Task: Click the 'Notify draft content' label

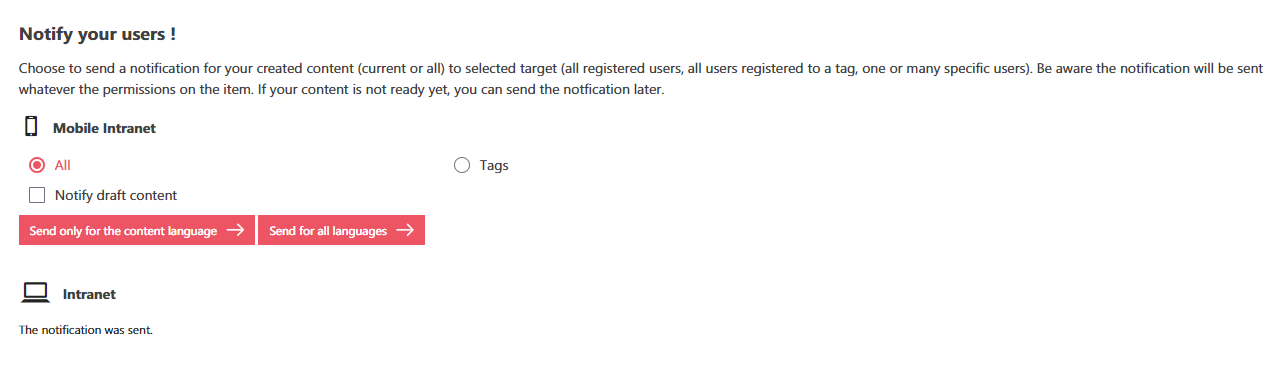Action: (x=116, y=195)
